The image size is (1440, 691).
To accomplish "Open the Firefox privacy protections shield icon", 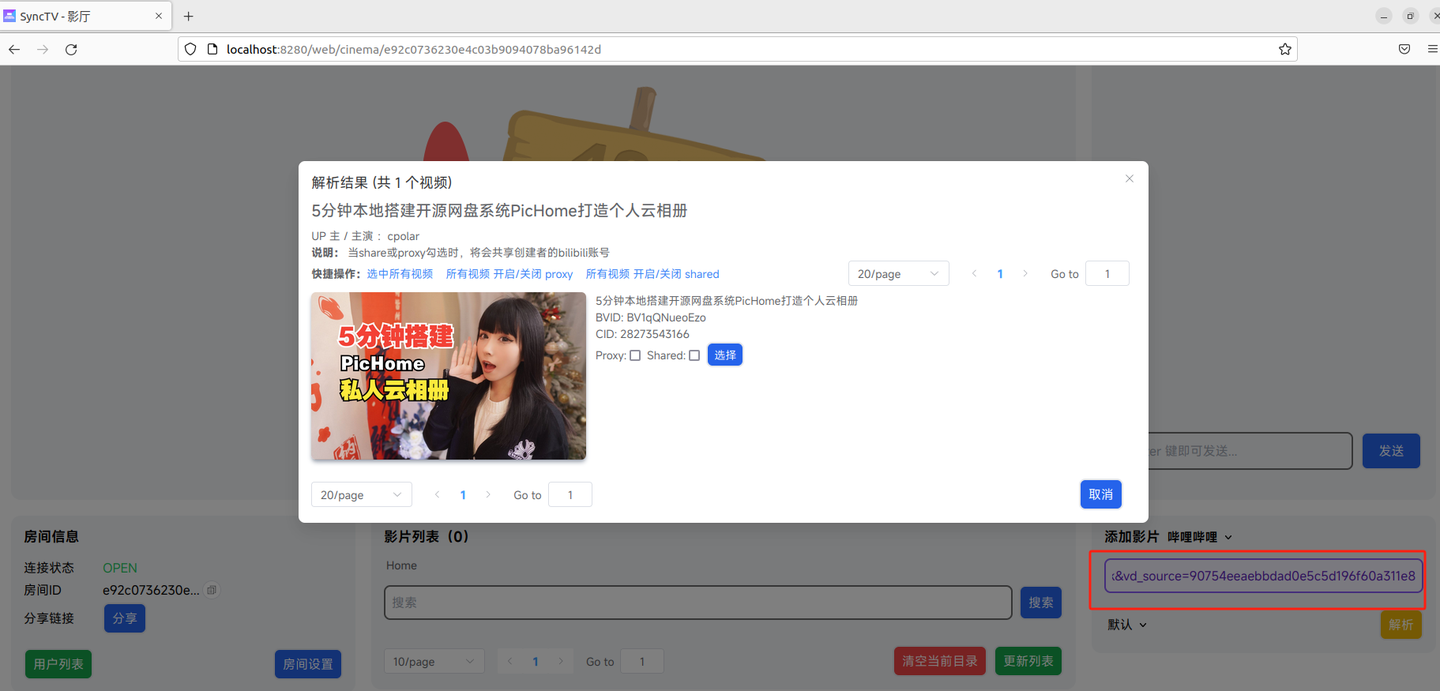I will (190, 48).
